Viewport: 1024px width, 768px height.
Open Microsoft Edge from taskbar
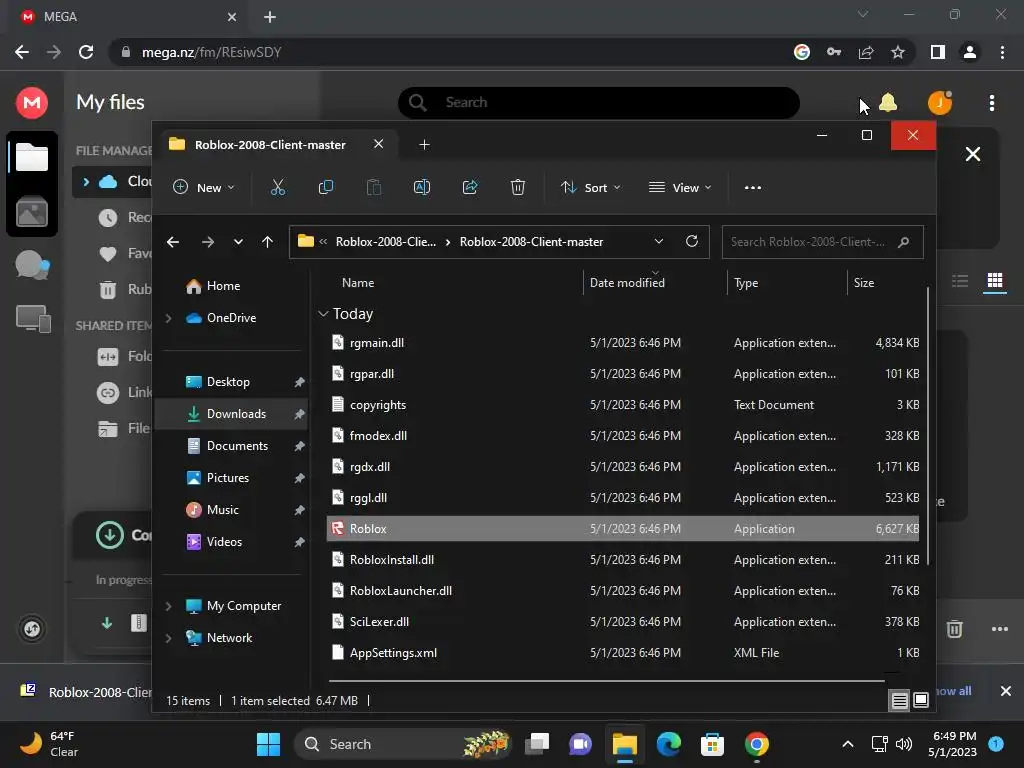(668, 744)
